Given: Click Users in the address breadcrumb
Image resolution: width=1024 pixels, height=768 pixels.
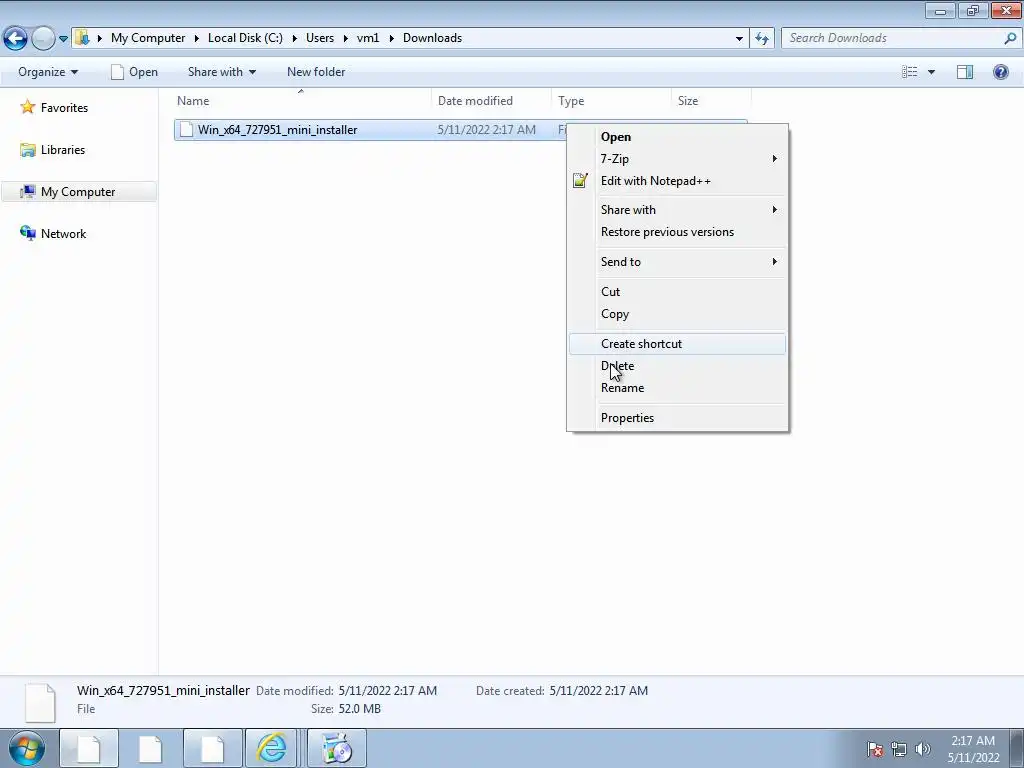Looking at the screenshot, I should coord(320,38).
